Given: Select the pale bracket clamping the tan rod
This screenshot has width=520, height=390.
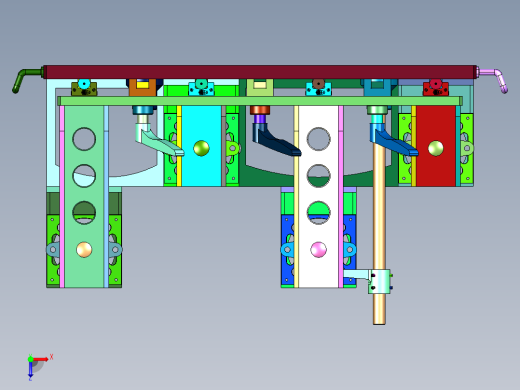Looking at the screenshot, I should point(379,281).
